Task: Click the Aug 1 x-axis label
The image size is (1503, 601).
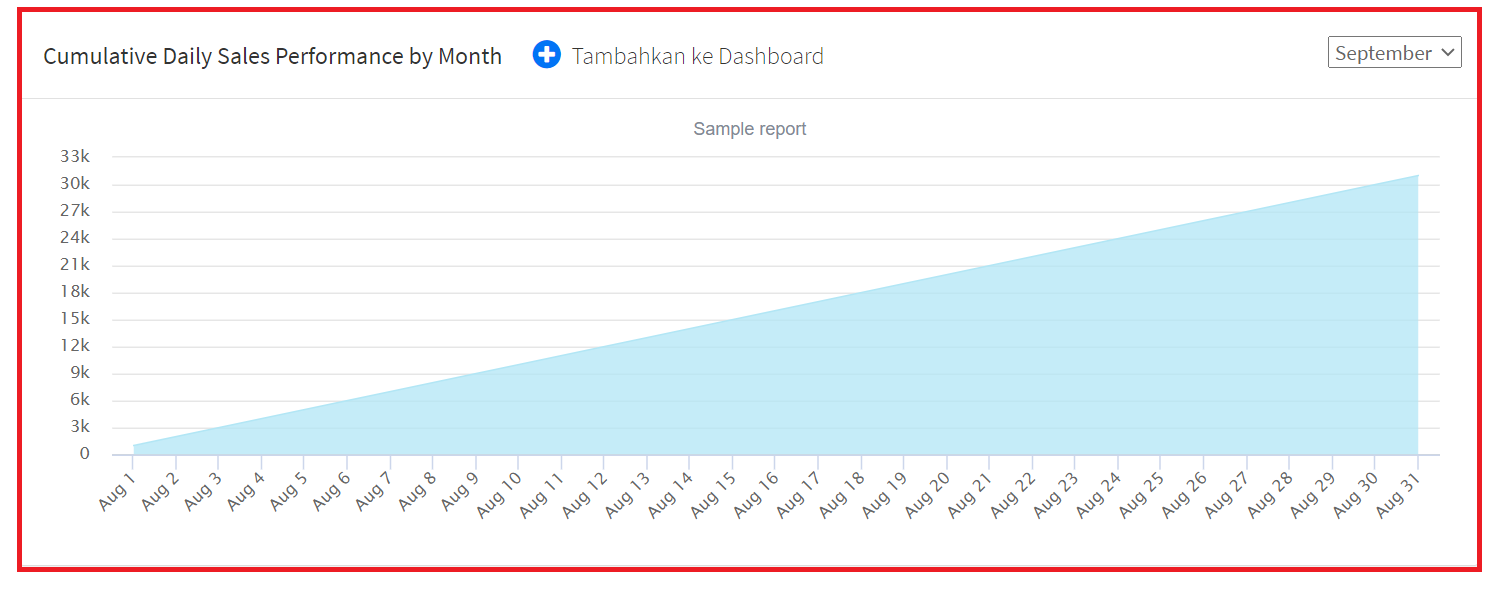Action: 117,484
